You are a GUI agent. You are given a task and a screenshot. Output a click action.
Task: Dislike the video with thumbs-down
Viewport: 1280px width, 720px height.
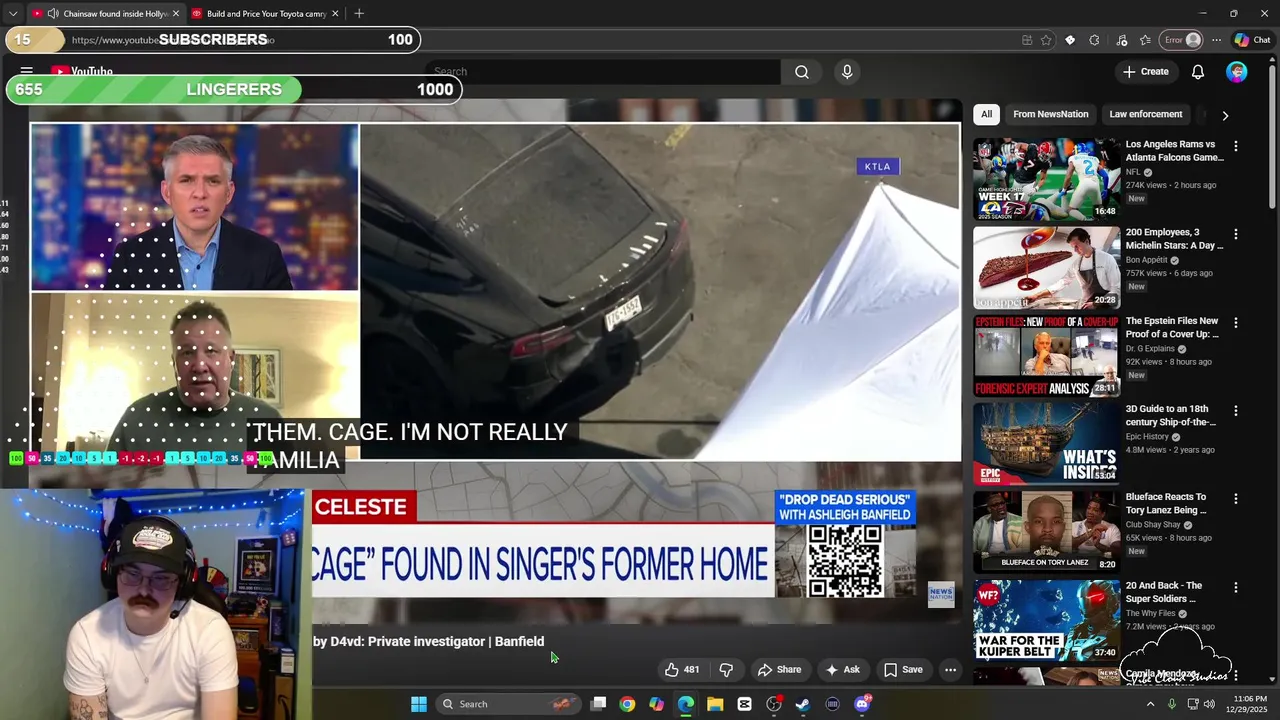727,670
